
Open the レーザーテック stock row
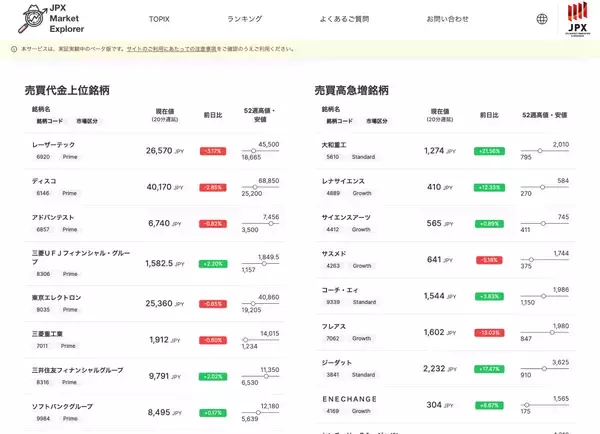click(x=154, y=151)
